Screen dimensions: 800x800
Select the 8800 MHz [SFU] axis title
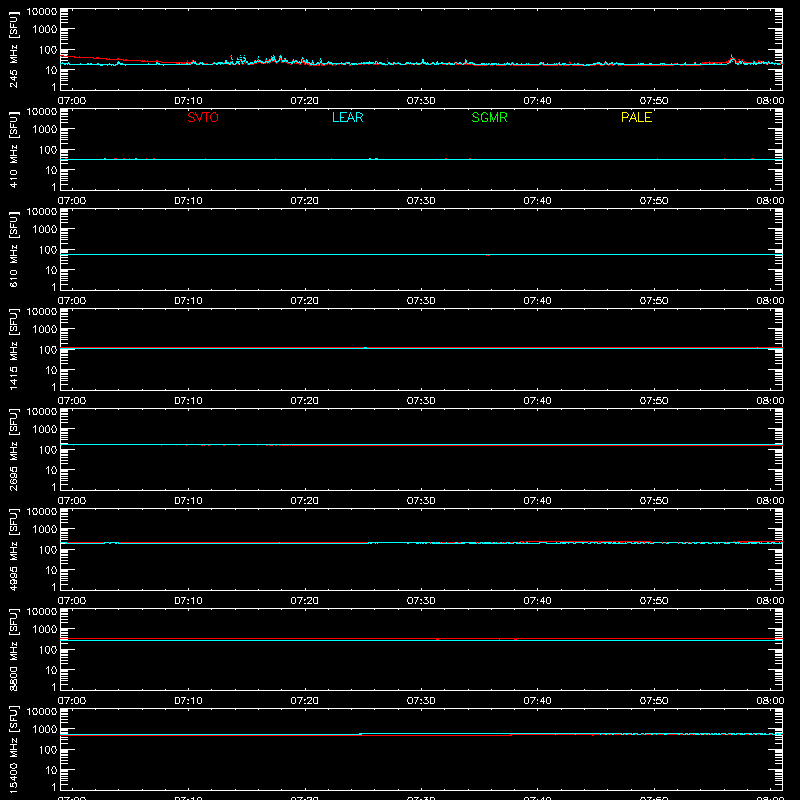pos(13,649)
